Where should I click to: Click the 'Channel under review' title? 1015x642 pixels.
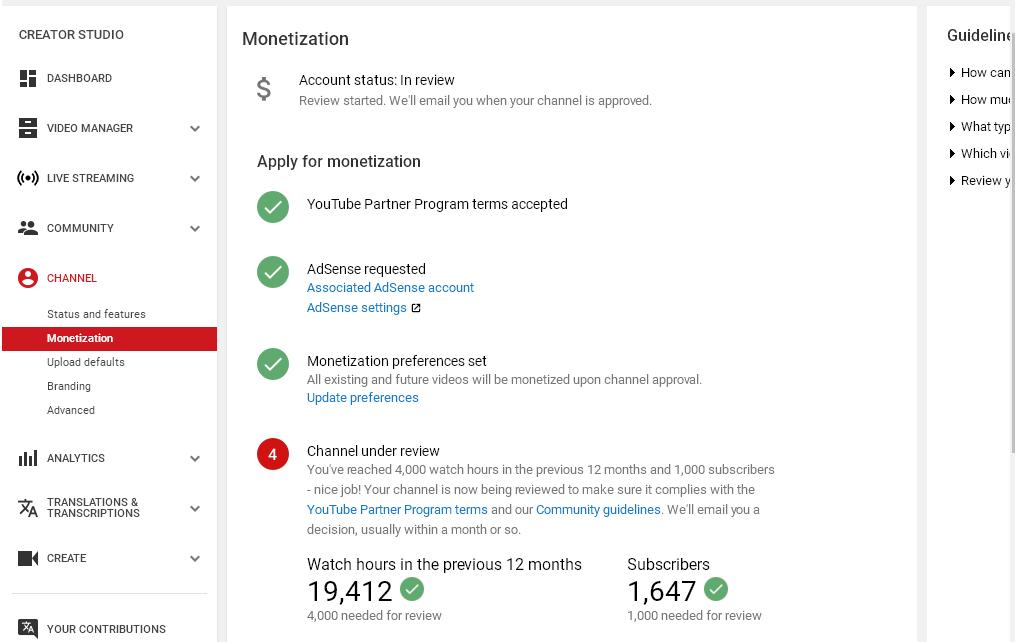[x=374, y=451]
